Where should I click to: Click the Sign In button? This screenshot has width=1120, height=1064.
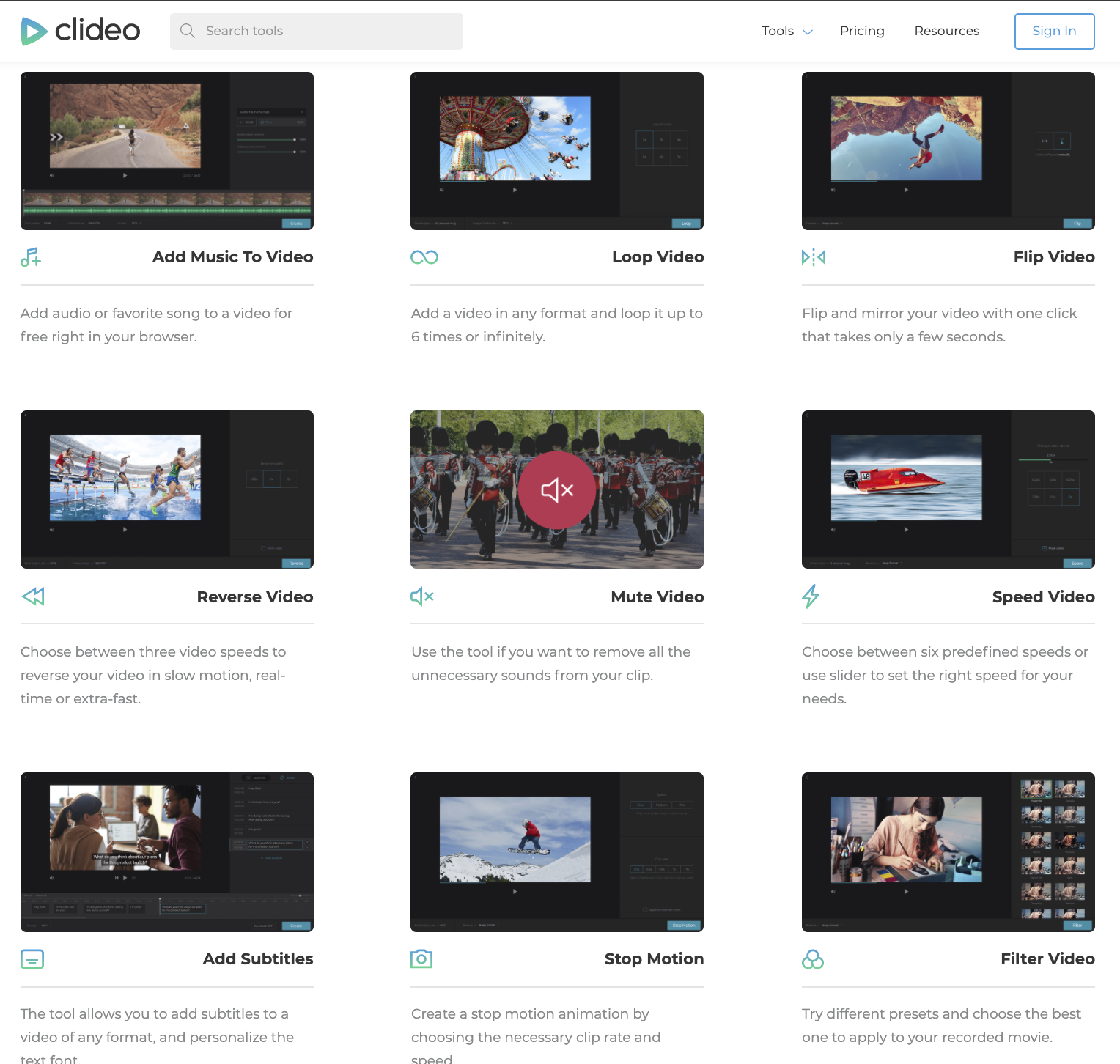click(x=1054, y=31)
